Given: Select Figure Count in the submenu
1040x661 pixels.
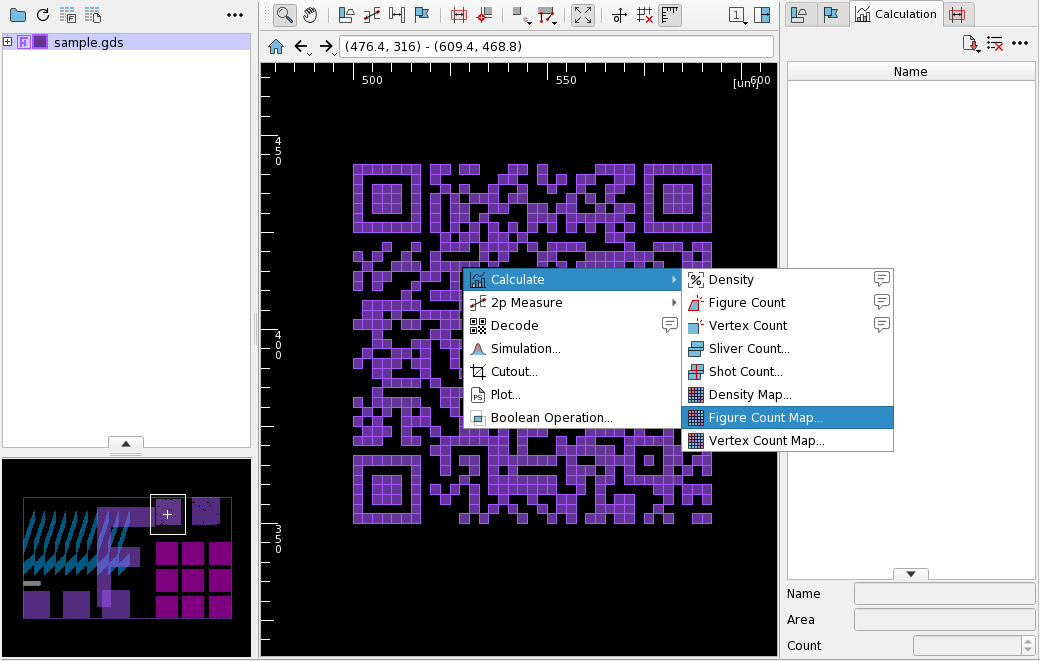Looking at the screenshot, I should pos(788,303).
